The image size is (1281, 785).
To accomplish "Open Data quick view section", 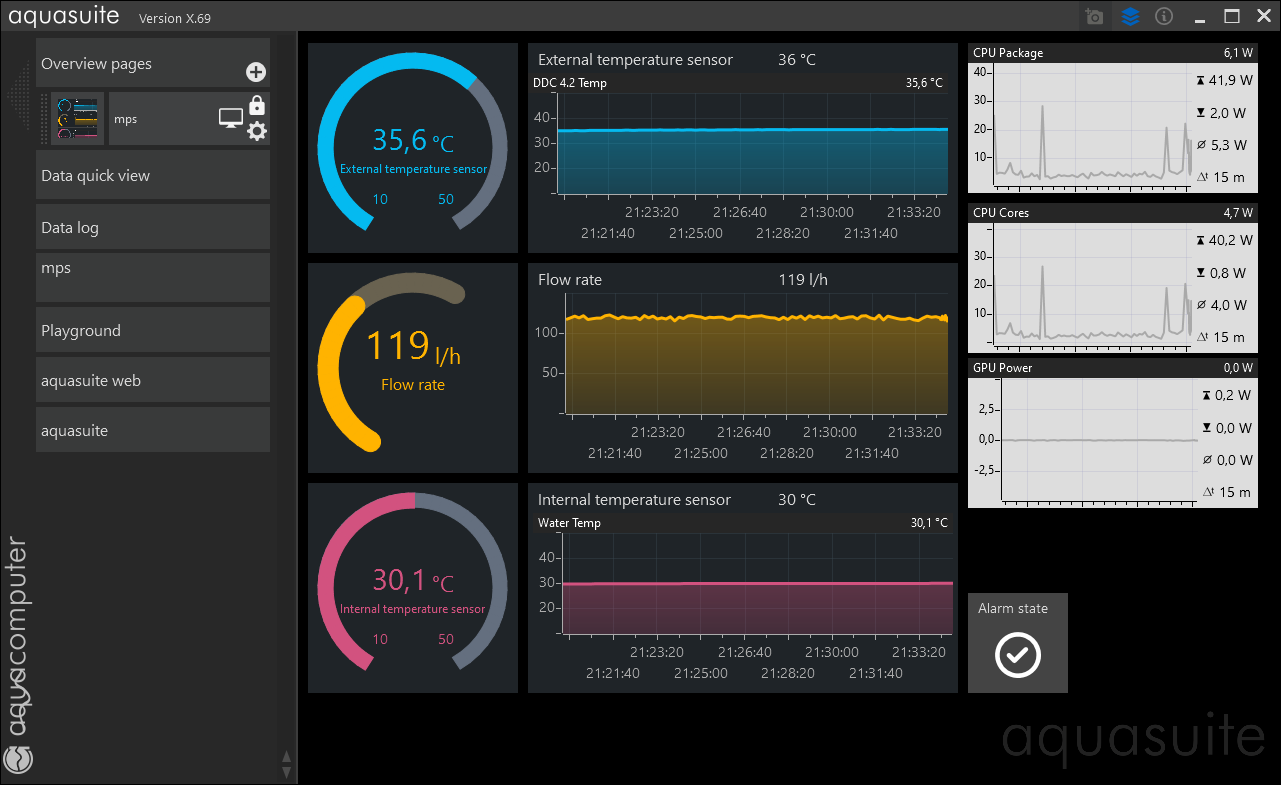I will click(x=153, y=175).
